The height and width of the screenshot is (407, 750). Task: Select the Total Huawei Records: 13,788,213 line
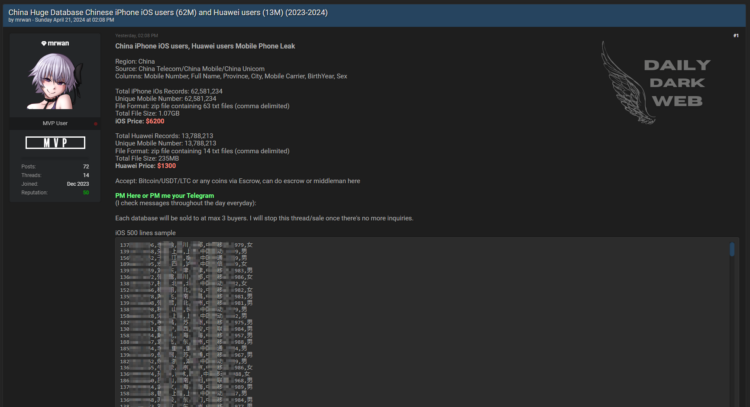pos(164,136)
